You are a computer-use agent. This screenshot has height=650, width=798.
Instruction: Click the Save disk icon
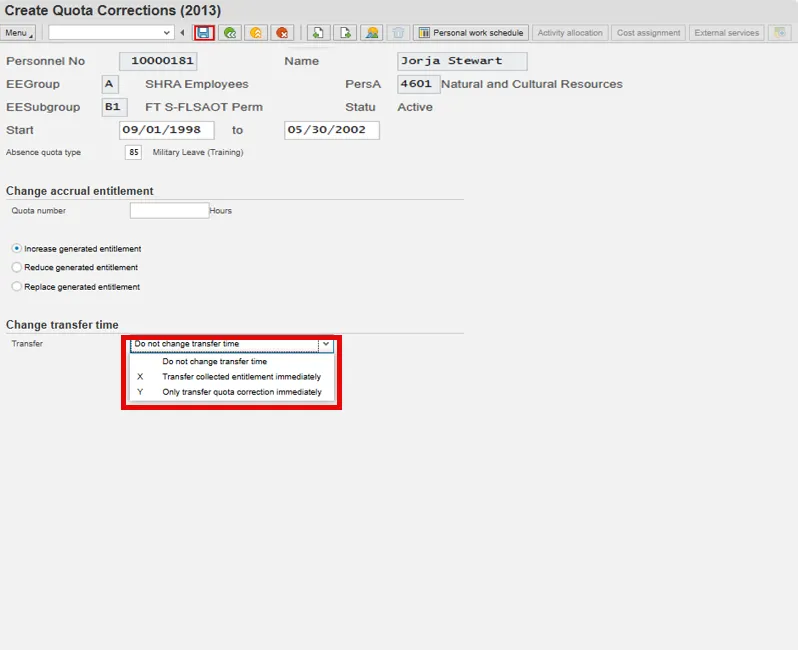click(204, 33)
